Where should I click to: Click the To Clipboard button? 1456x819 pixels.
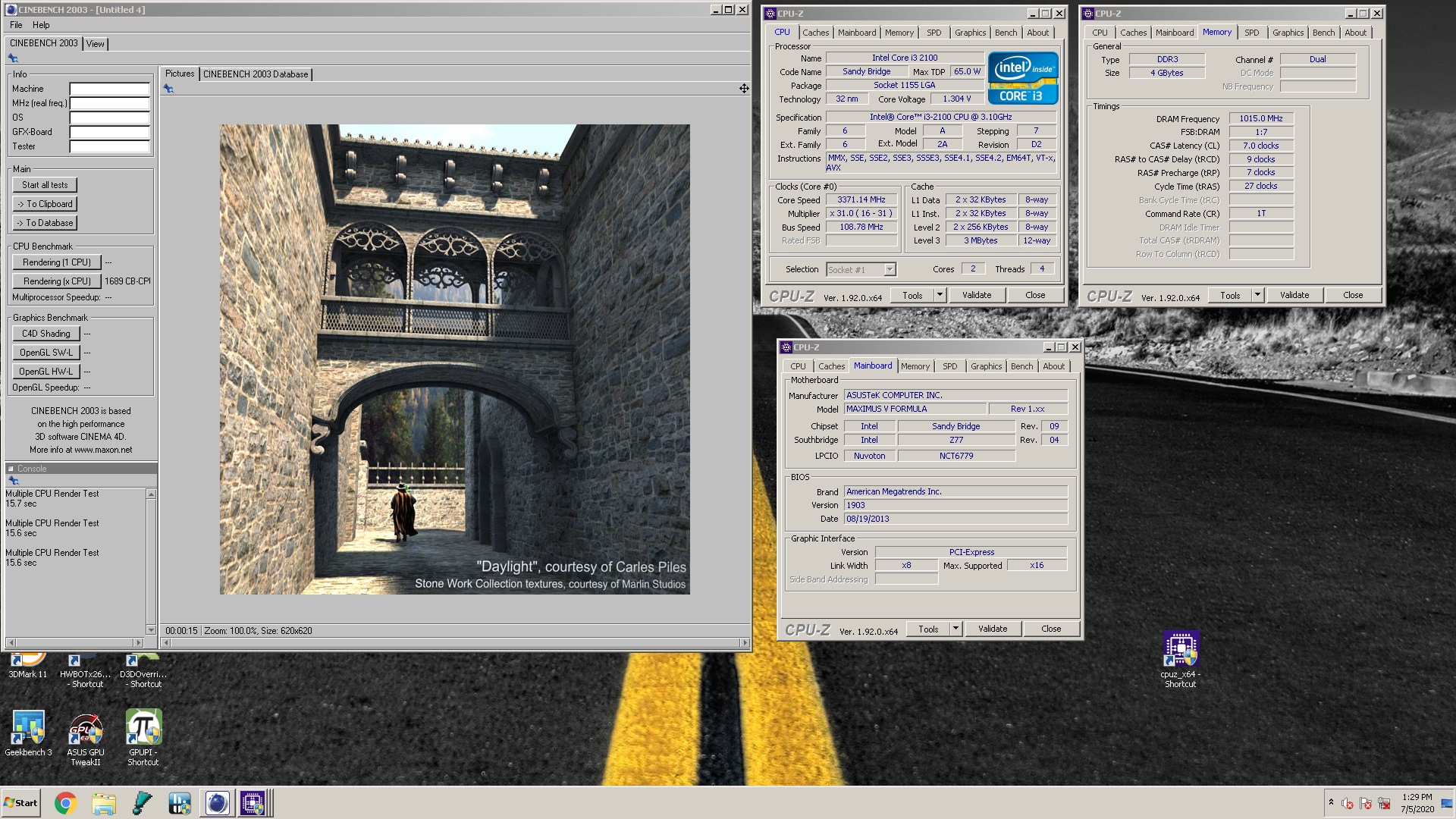pyautogui.click(x=45, y=204)
